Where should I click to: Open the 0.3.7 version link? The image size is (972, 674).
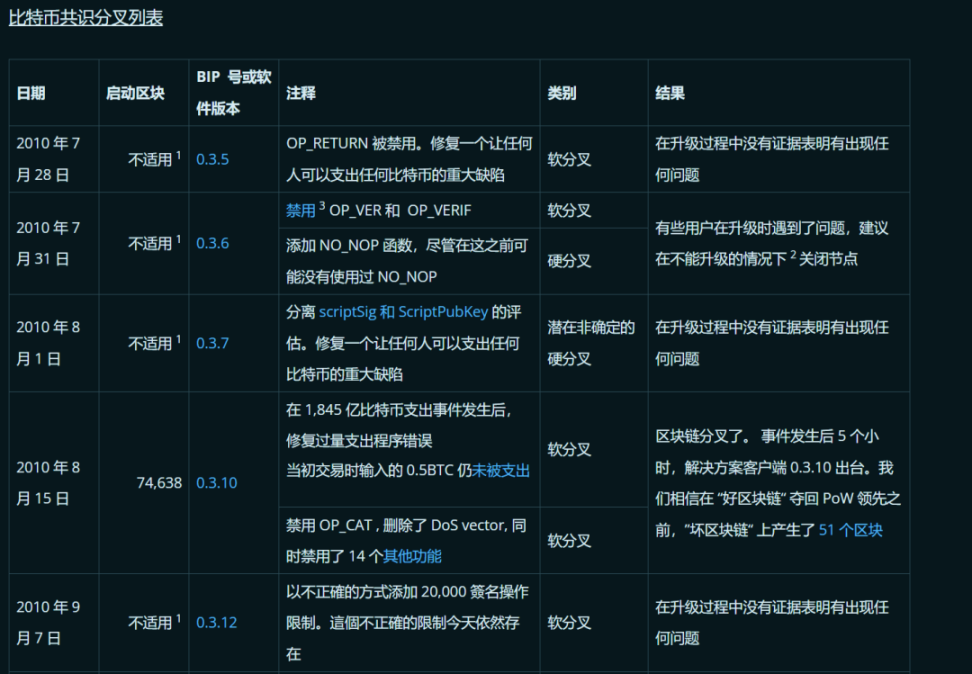(213, 343)
